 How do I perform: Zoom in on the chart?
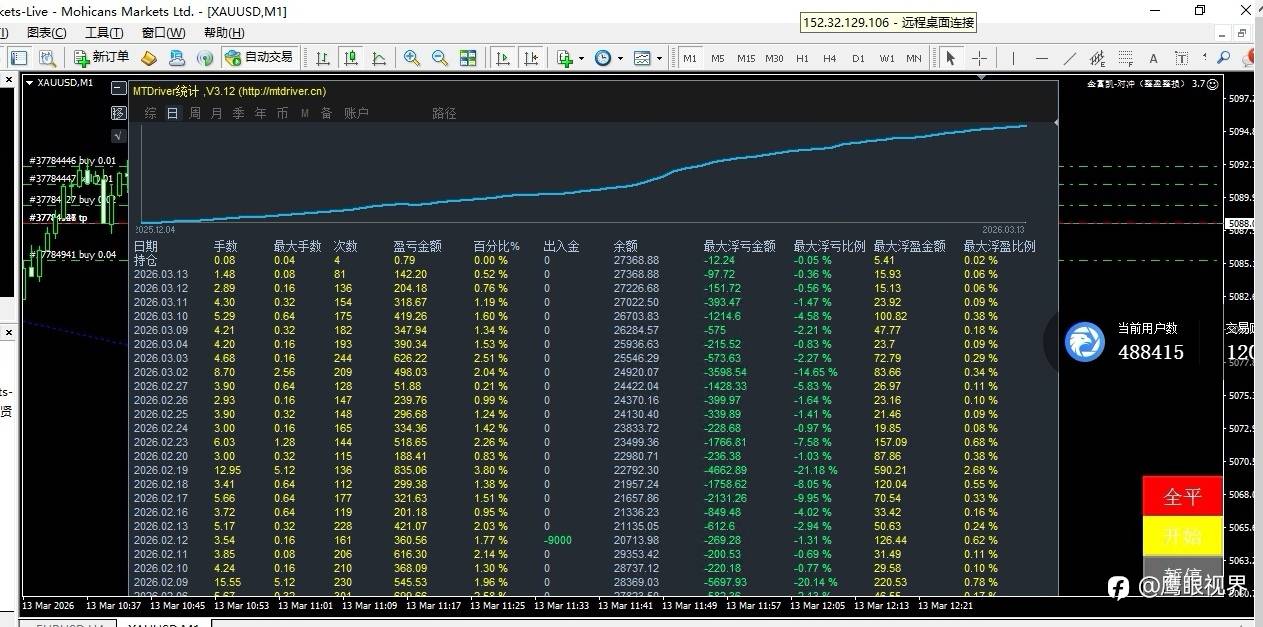click(411, 58)
